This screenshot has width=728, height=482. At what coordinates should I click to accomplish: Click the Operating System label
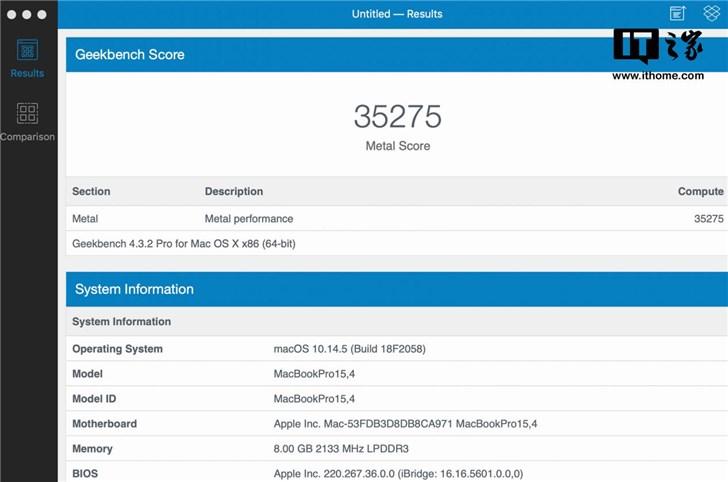pyautogui.click(x=117, y=349)
